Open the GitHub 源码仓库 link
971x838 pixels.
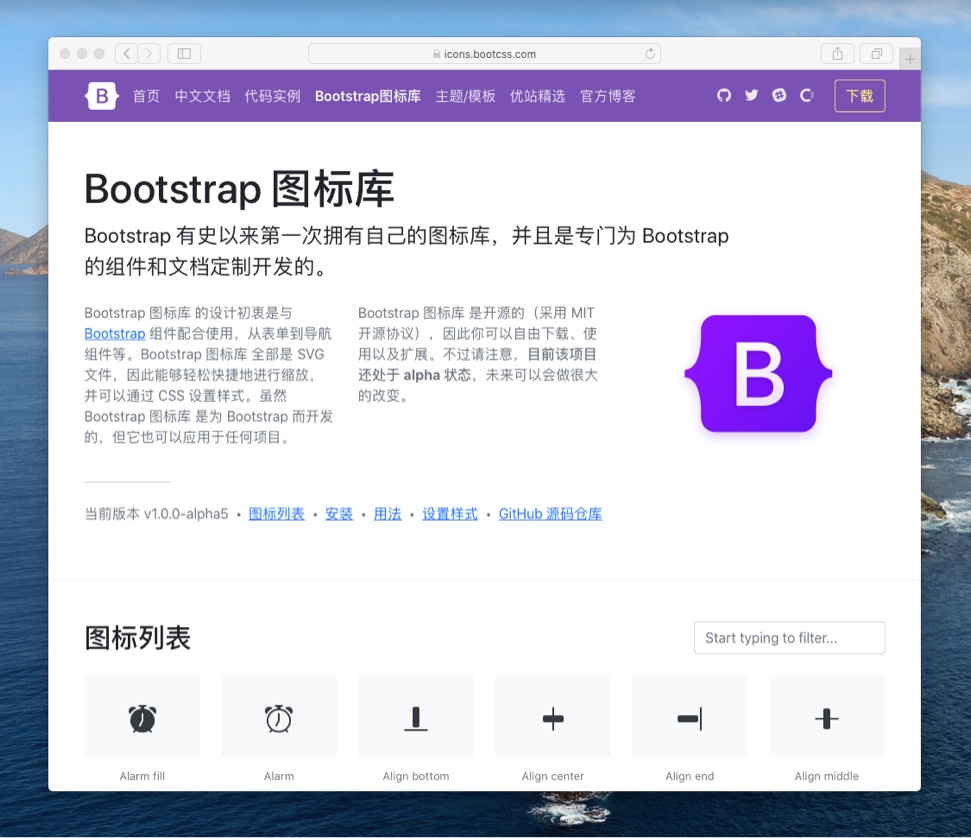551,514
